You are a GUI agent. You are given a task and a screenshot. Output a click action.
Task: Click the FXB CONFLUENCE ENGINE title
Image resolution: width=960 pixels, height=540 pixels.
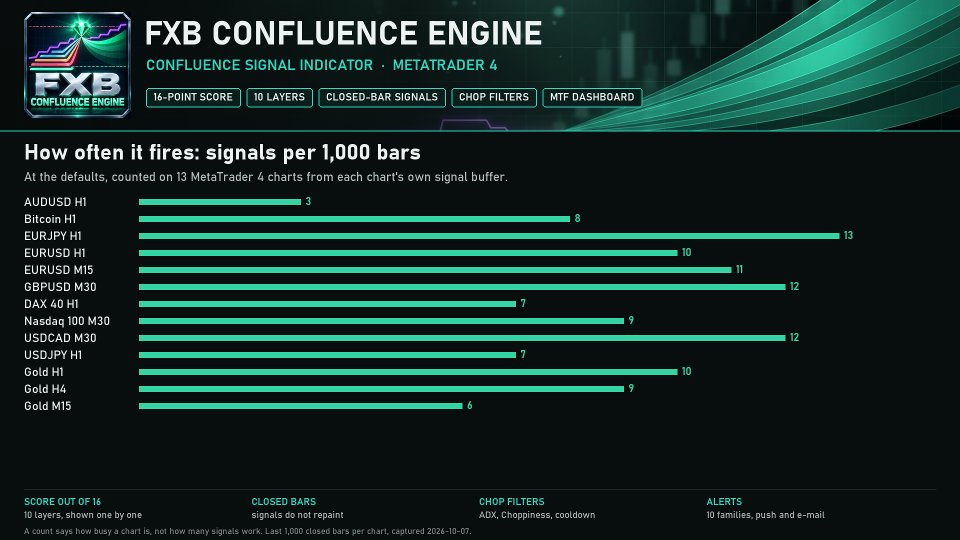(343, 33)
